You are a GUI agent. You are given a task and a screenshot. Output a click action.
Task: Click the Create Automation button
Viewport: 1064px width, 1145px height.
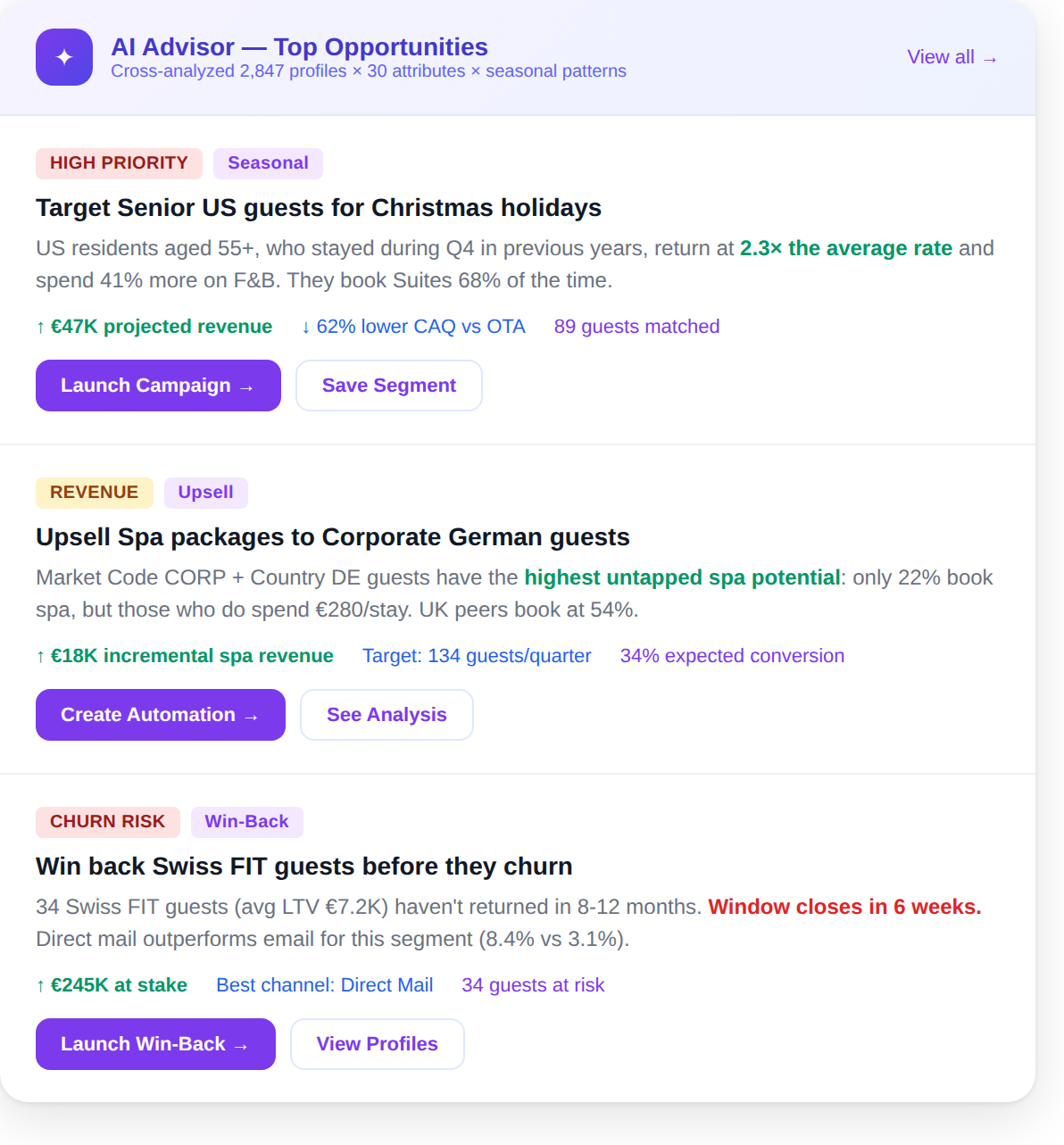tap(160, 714)
